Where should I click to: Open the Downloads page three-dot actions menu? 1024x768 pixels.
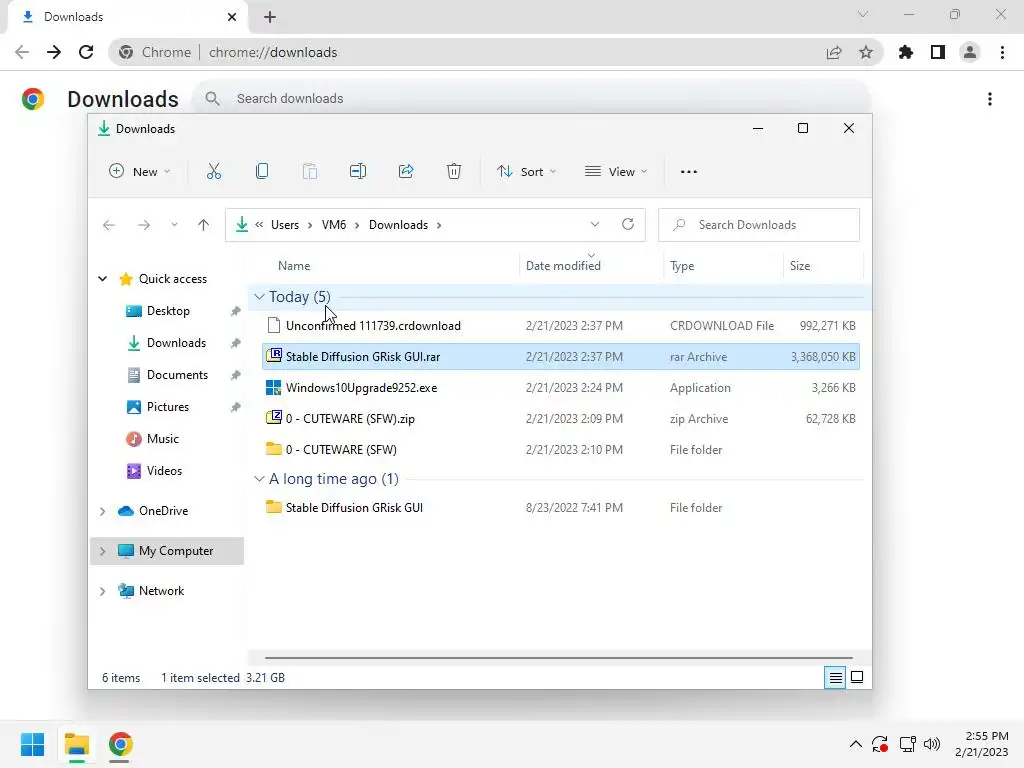click(990, 99)
